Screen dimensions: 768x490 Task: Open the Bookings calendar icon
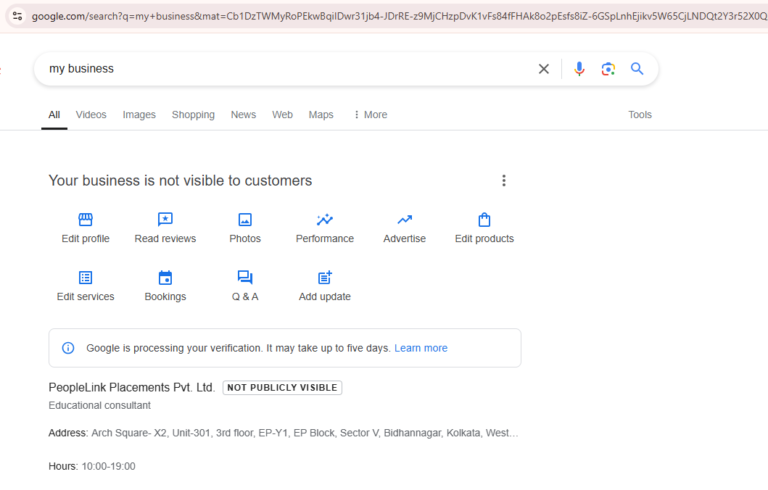click(x=165, y=278)
